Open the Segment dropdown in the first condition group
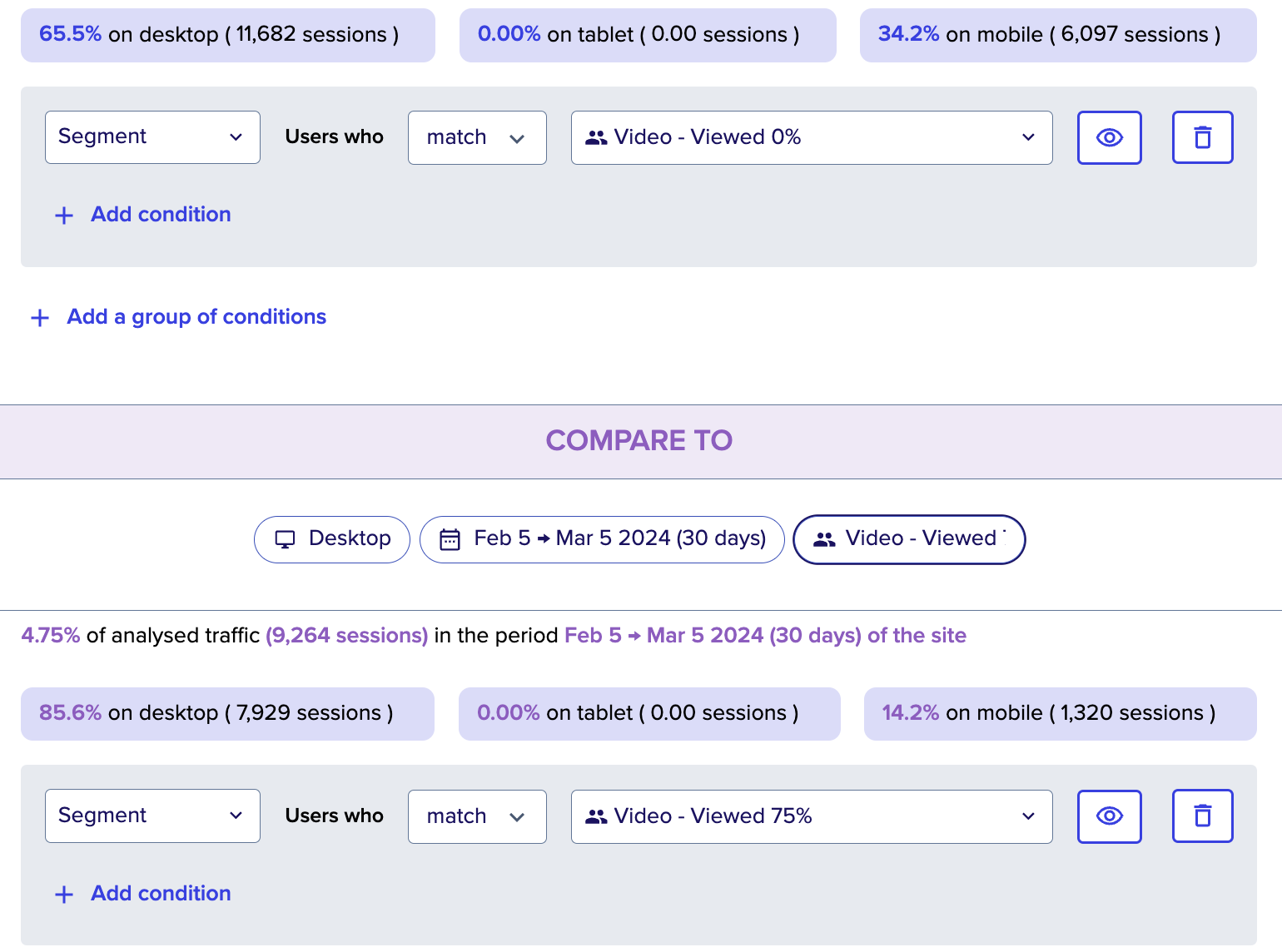The image size is (1282, 952). [x=152, y=137]
